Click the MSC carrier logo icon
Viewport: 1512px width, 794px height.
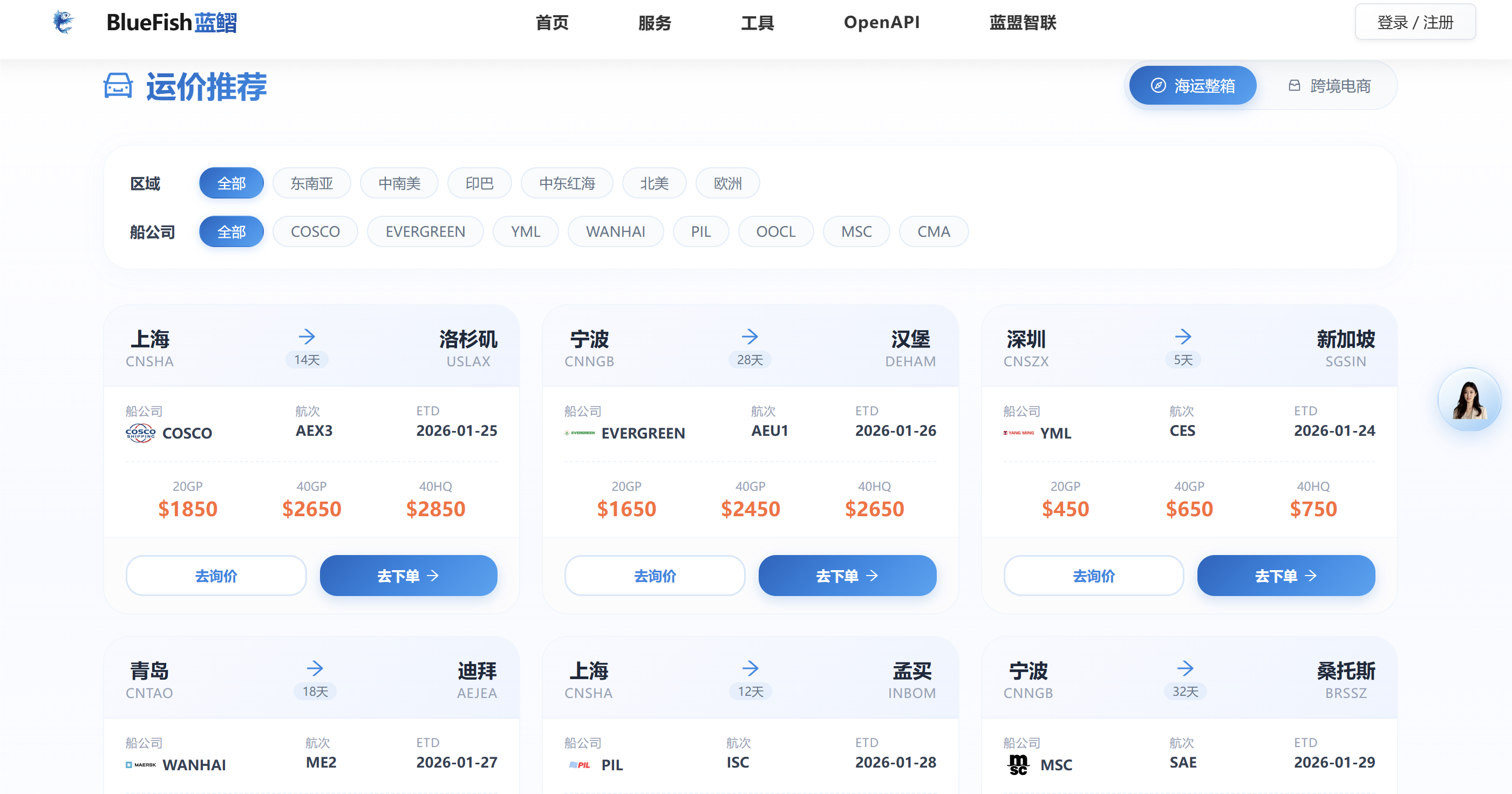click(1018, 765)
